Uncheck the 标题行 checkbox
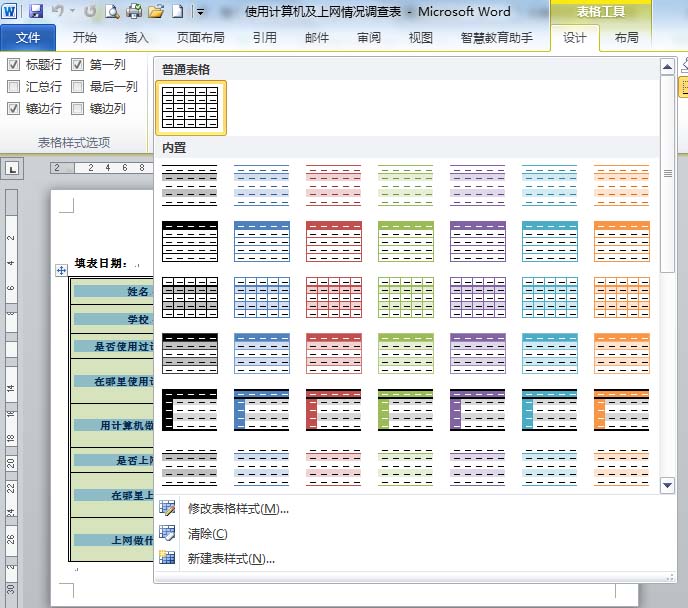688x608 pixels. 14,65
